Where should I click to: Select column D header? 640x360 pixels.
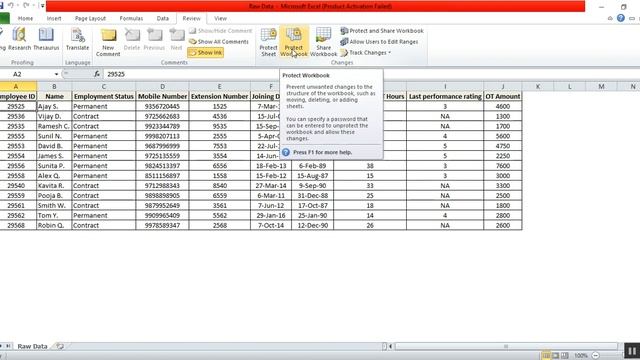pyautogui.click(x=162, y=87)
